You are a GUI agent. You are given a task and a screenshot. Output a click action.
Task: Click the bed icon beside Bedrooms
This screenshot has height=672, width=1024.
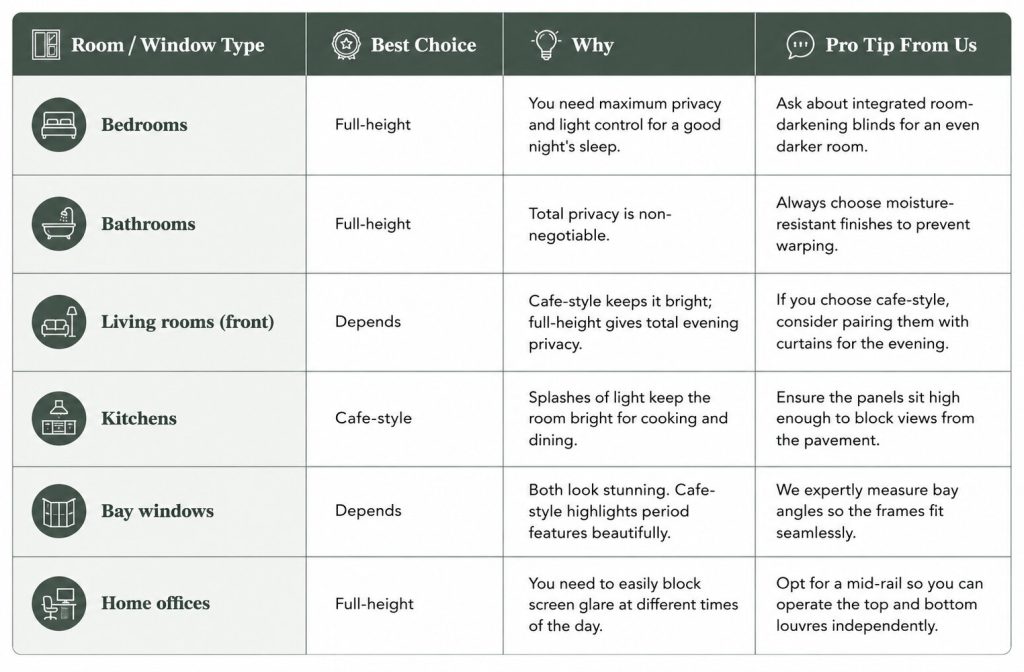pyautogui.click(x=59, y=125)
